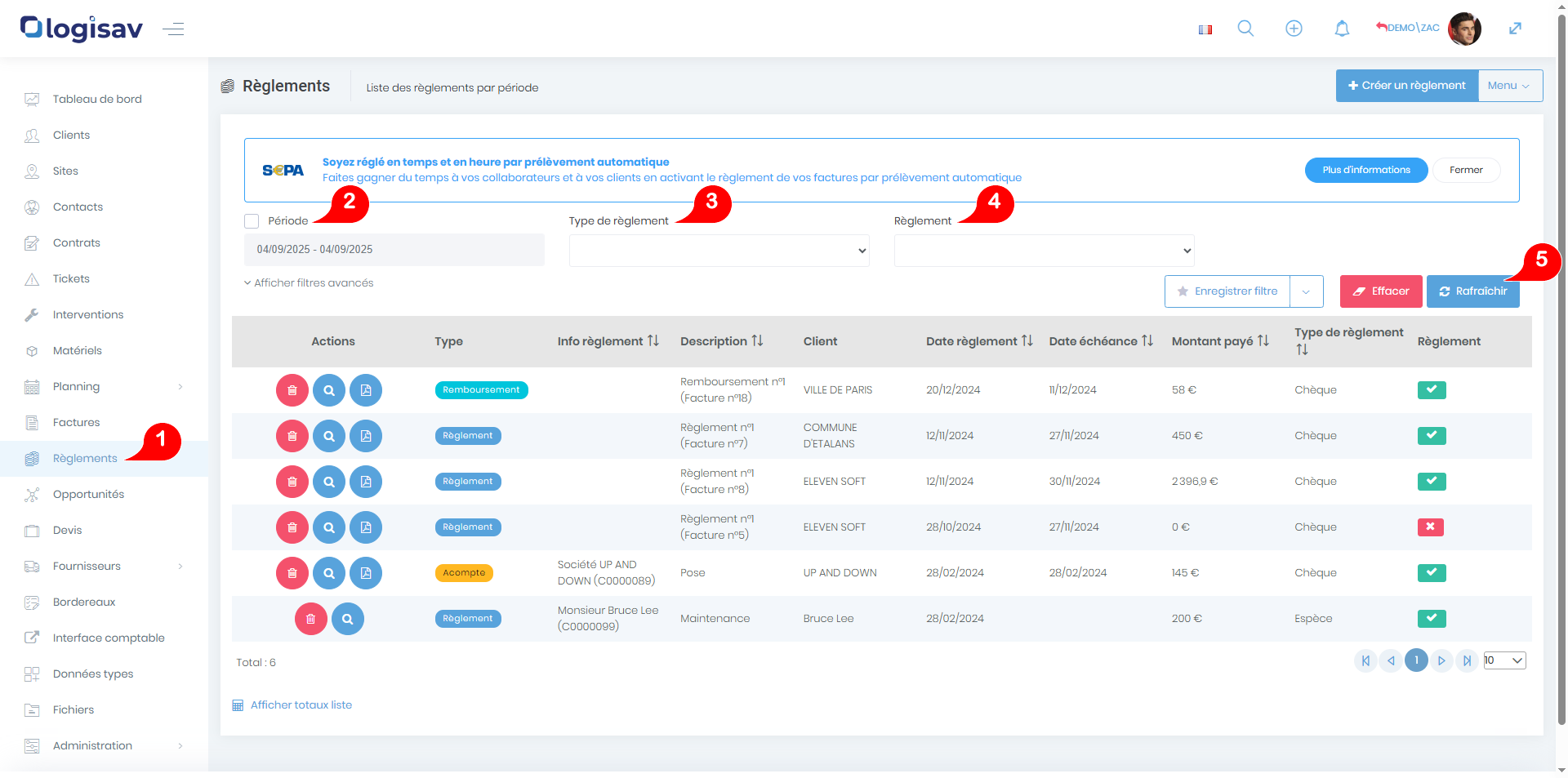Collapse the sidebar using the hamburger icon
Image resolution: width=1568 pixels, height=778 pixels.
pos(173,29)
